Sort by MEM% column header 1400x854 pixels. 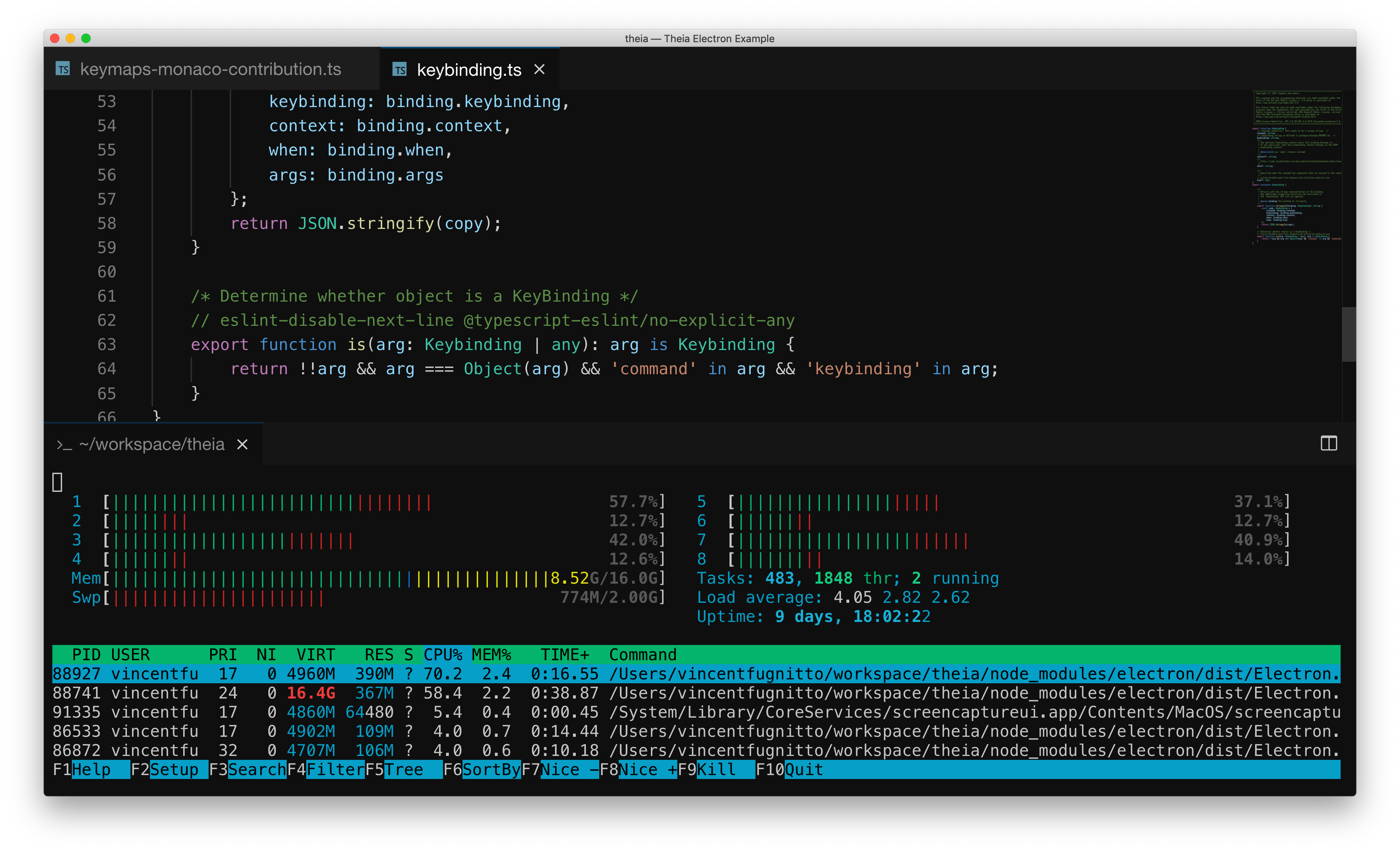[491, 654]
